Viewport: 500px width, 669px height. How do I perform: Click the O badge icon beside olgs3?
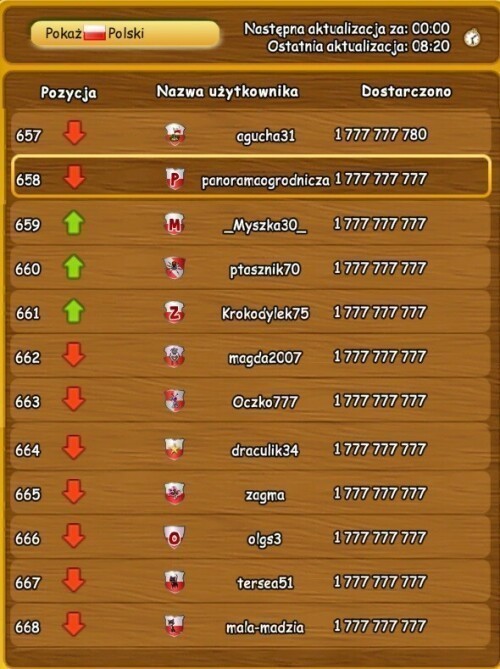[174, 537]
